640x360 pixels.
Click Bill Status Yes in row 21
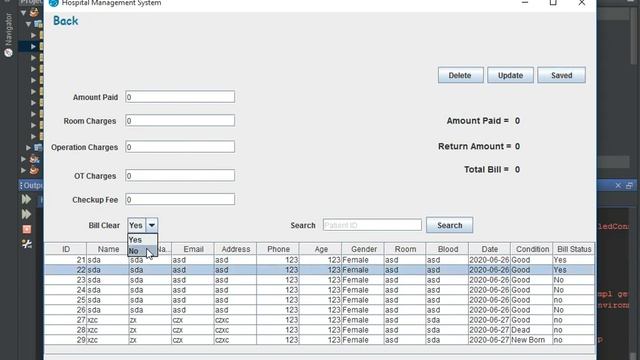pyautogui.click(x=574, y=260)
